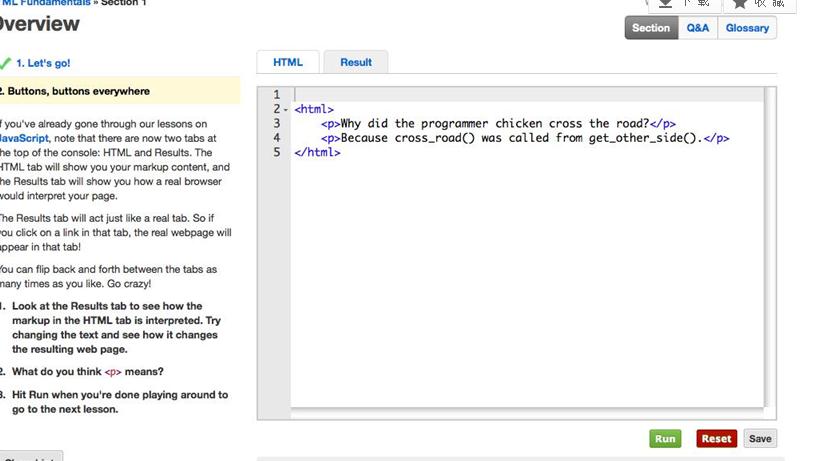This screenshot has width=813, height=461.
Task: Select the Section view button
Action: tap(651, 28)
